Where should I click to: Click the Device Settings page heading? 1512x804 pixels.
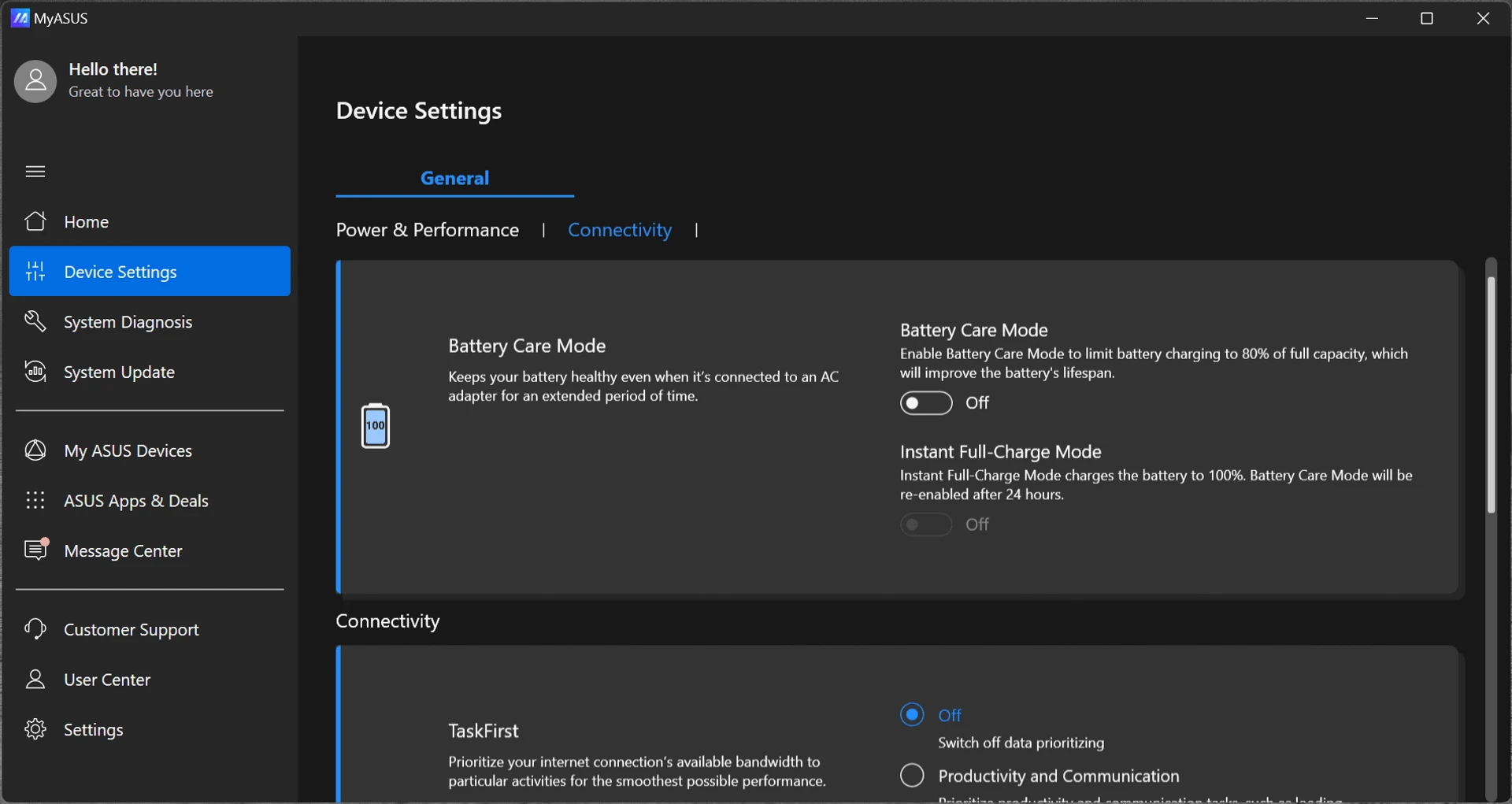[x=419, y=111]
